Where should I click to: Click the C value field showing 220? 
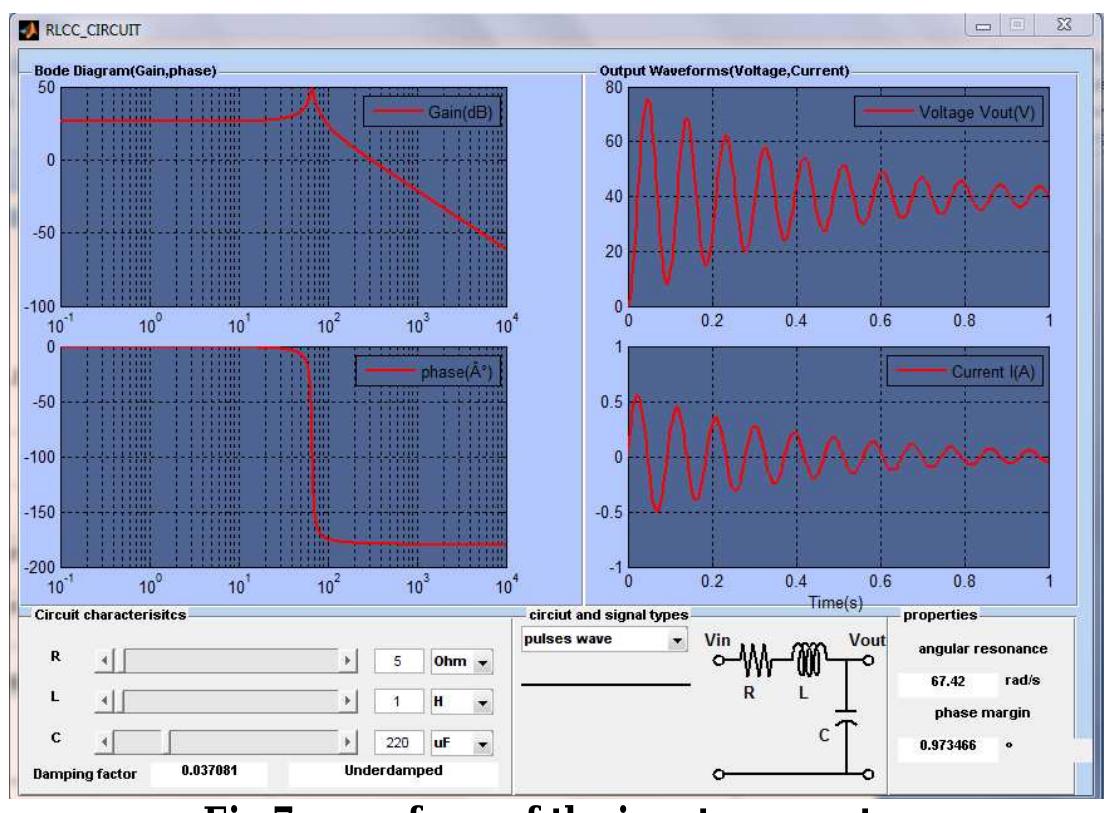398,742
